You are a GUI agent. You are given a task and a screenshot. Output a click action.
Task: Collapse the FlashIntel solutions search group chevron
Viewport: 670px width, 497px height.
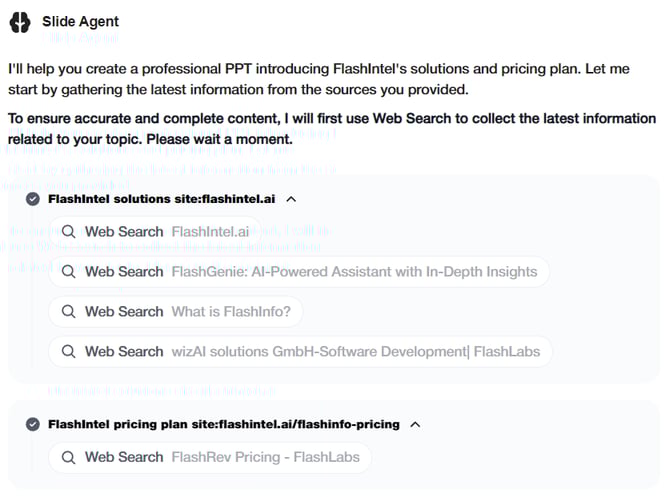coord(291,199)
